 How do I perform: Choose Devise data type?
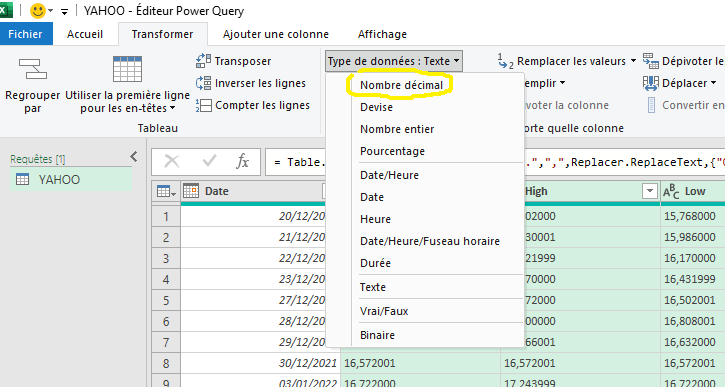point(376,107)
